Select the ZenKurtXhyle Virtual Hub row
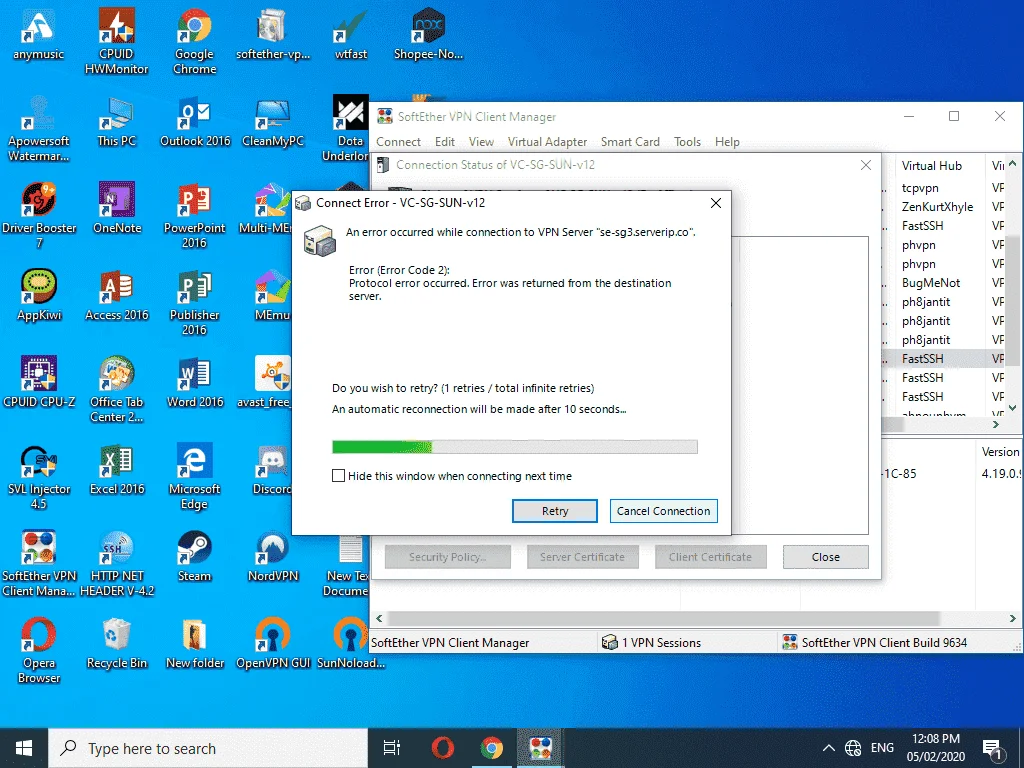The image size is (1024, 768). pyautogui.click(x=937, y=207)
